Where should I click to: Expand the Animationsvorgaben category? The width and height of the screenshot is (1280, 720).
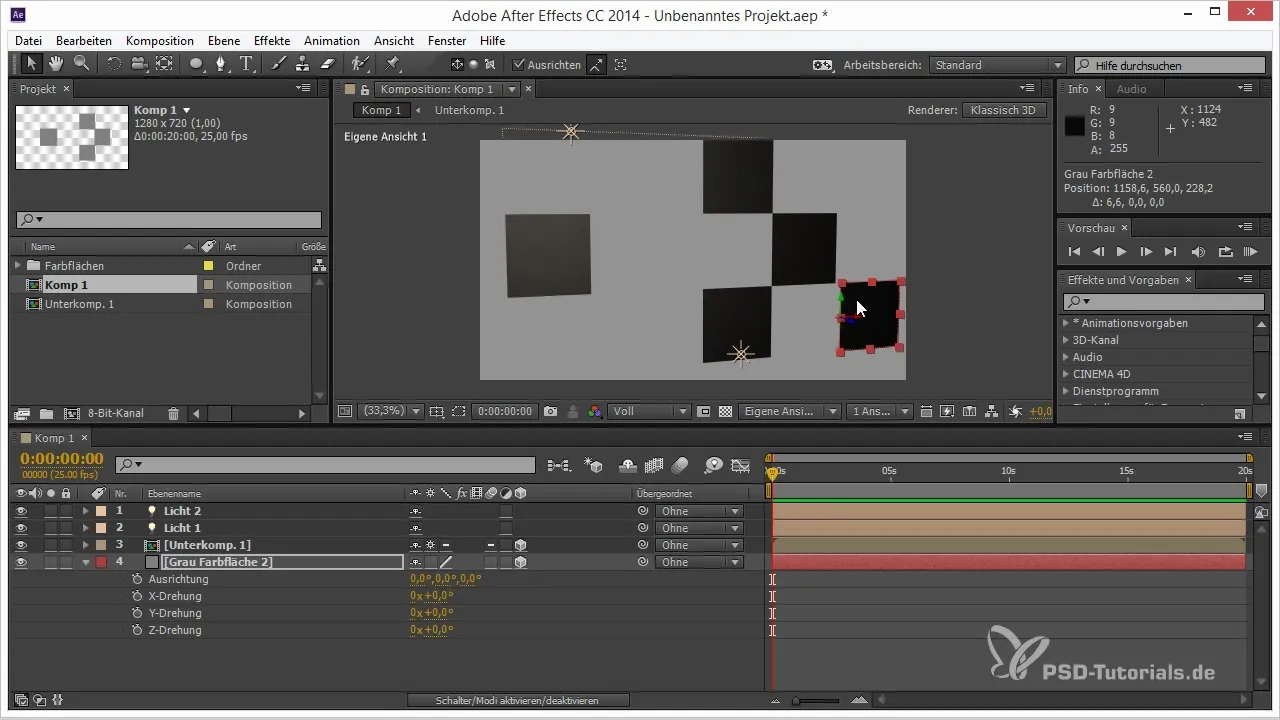(x=1065, y=323)
